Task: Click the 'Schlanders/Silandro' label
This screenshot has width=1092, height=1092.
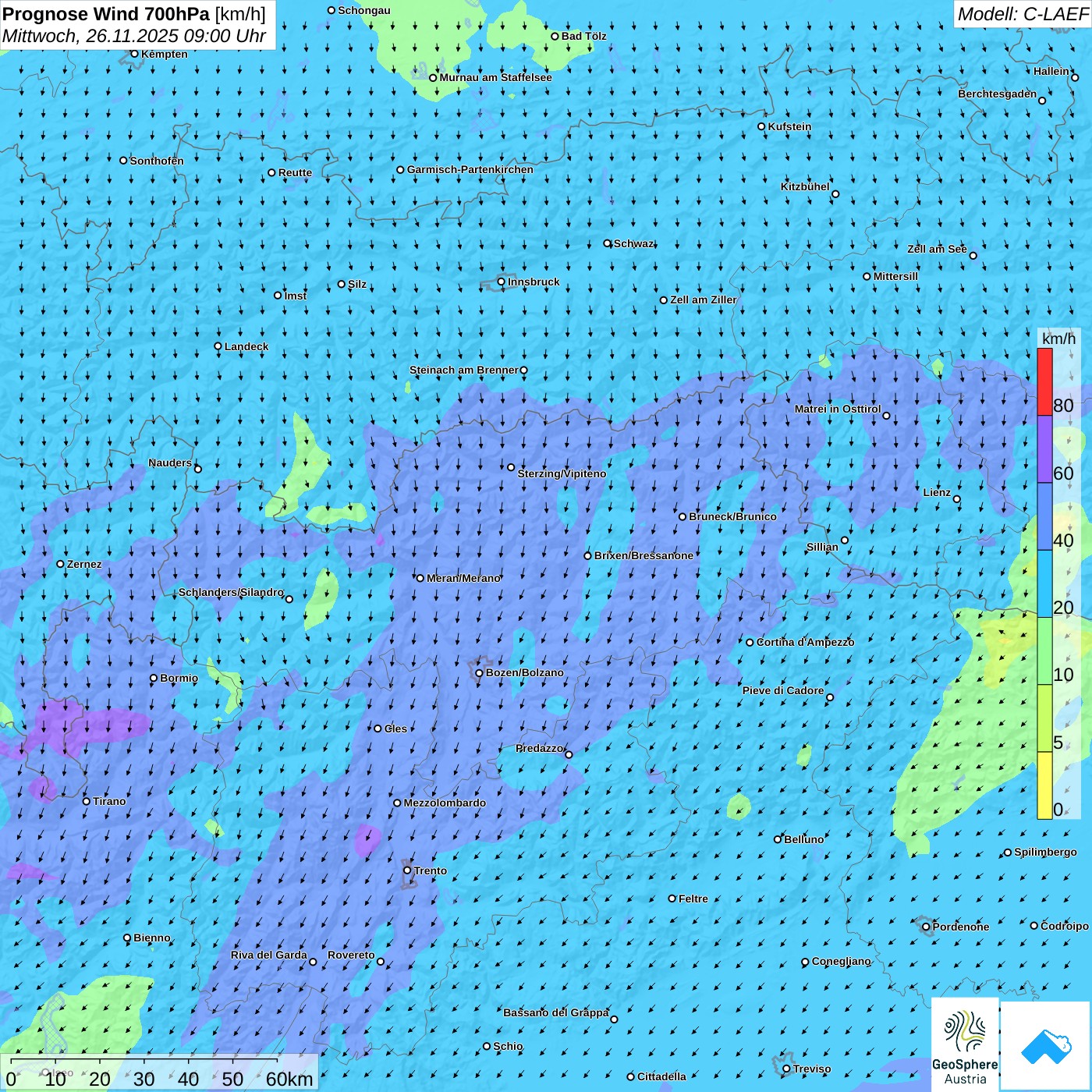Action: [x=231, y=592]
